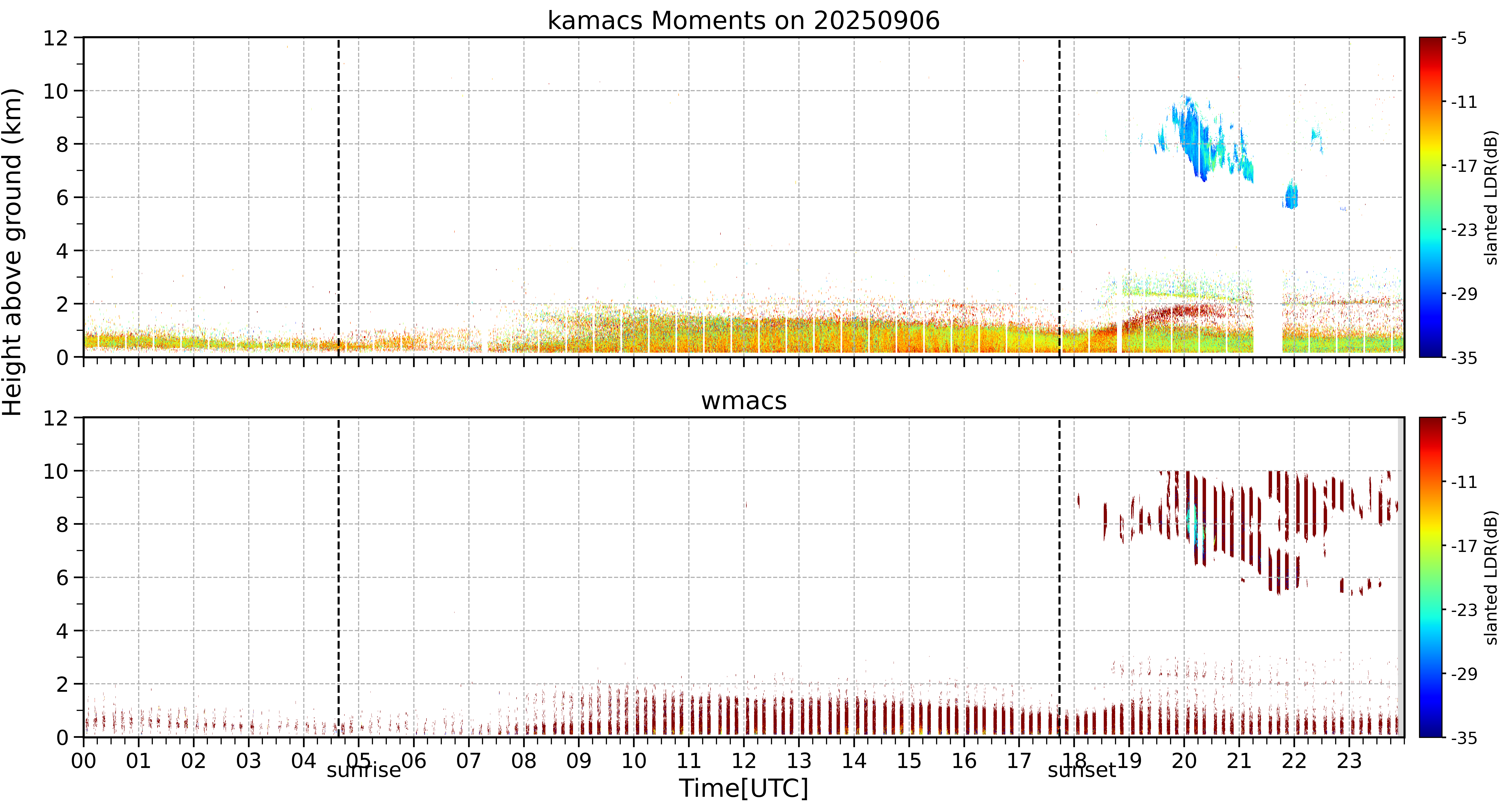The width and height of the screenshot is (1510, 812).
Task: Click the '07' hour tick label
Action: 469,761
